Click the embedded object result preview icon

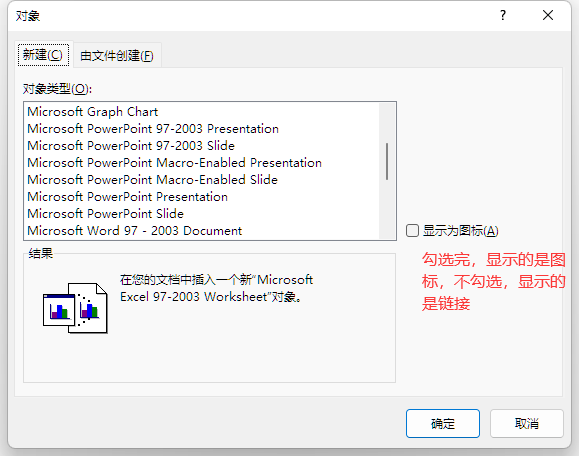(x=75, y=308)
